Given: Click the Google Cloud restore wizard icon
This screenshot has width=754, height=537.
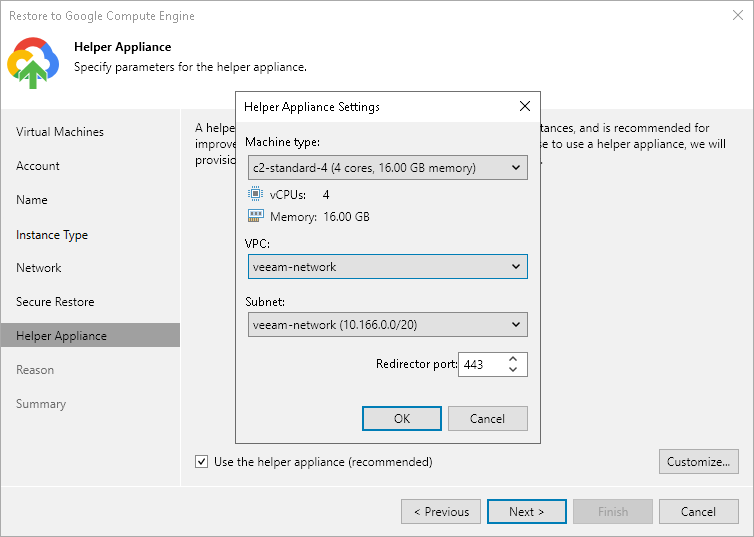Looking at the screenshot, I should (x=33, y=62).
